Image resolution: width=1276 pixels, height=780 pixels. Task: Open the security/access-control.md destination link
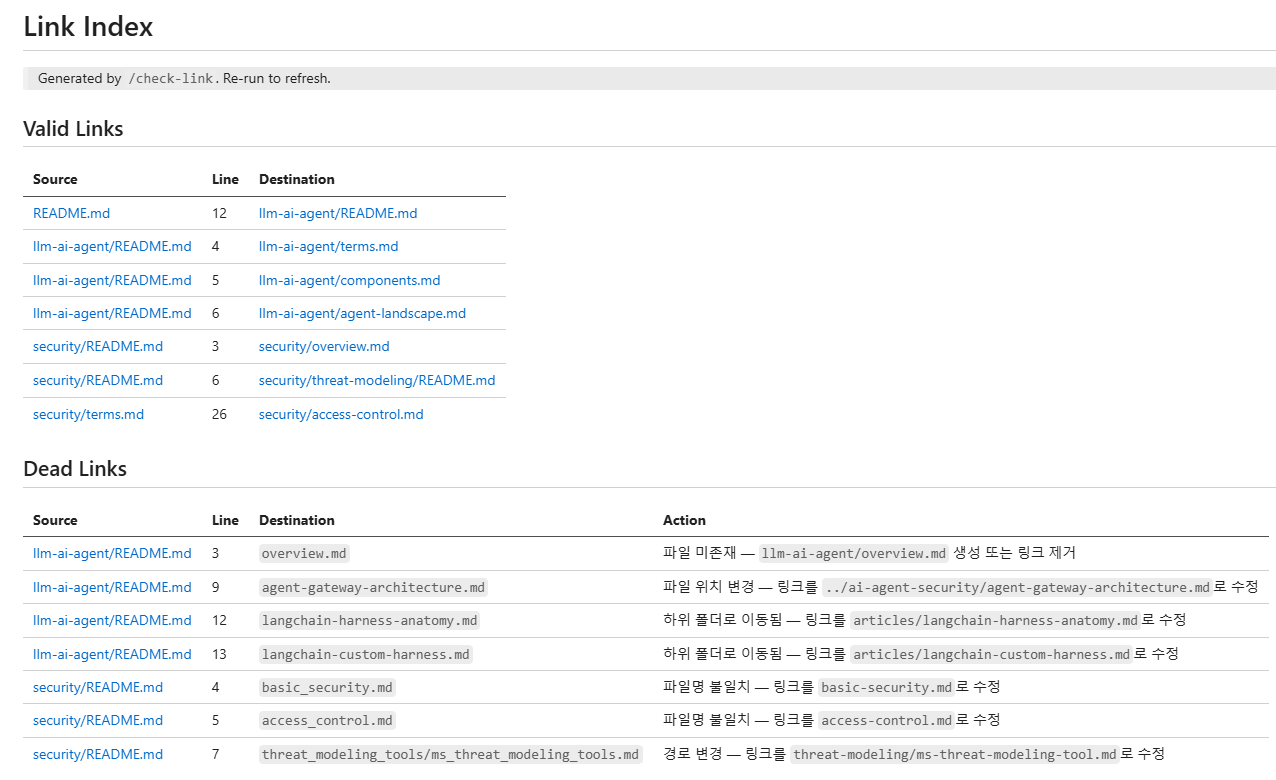point(341,414)
